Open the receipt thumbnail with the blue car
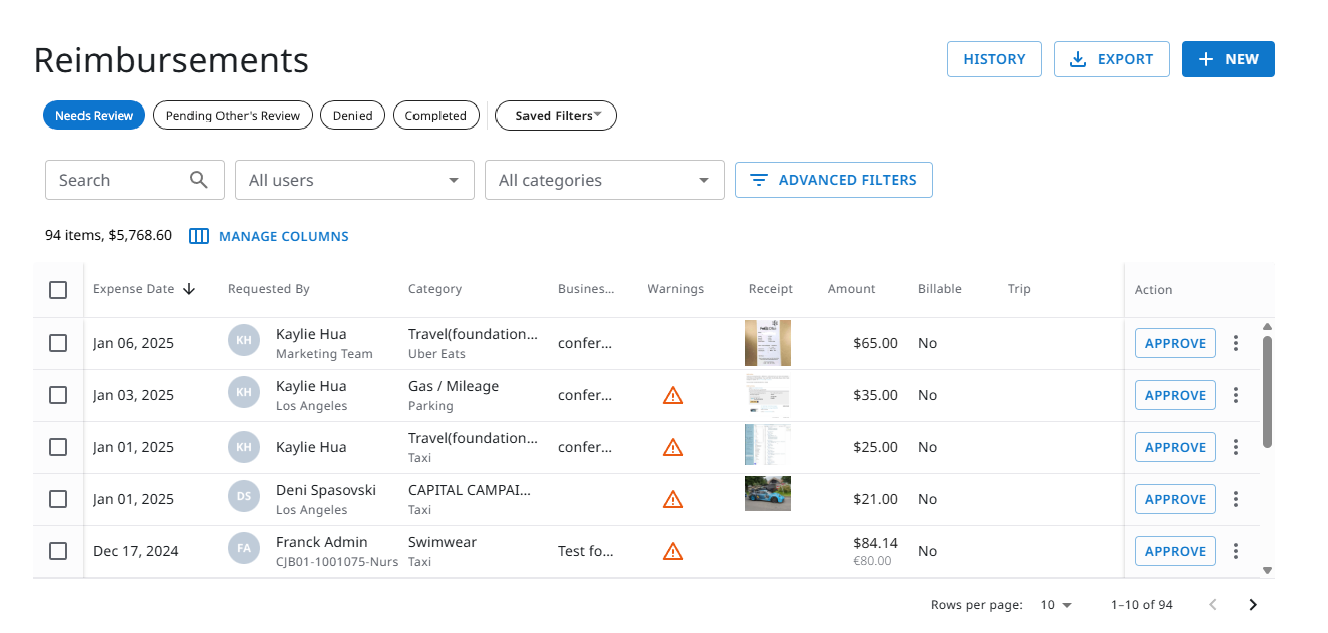This screenshot has height=633, width=1328. pyautogui.click(x=767, y=494)
